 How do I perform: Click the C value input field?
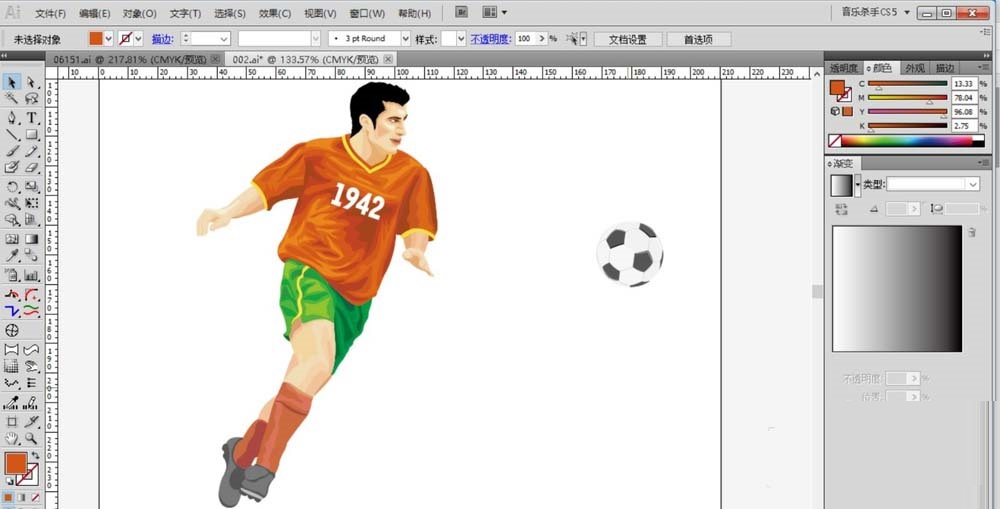tap(965, 84)
